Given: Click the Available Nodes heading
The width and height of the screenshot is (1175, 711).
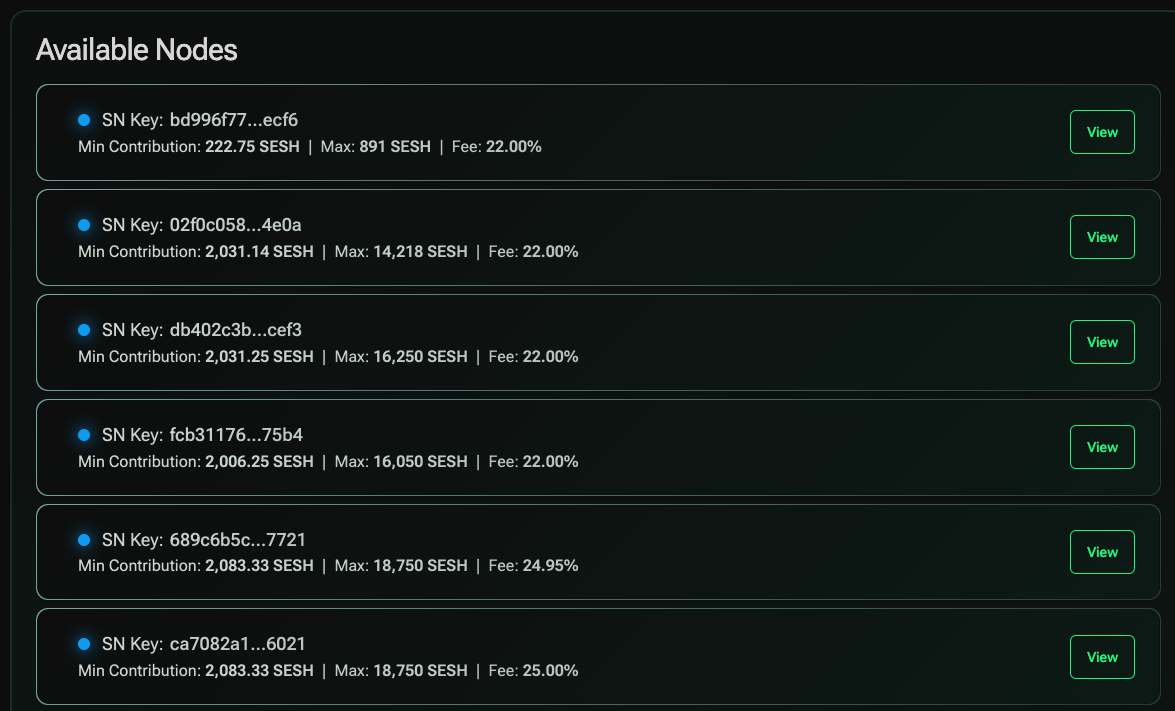Looking at the screenshot, I should pyautogui.click(x=136, y=50).
